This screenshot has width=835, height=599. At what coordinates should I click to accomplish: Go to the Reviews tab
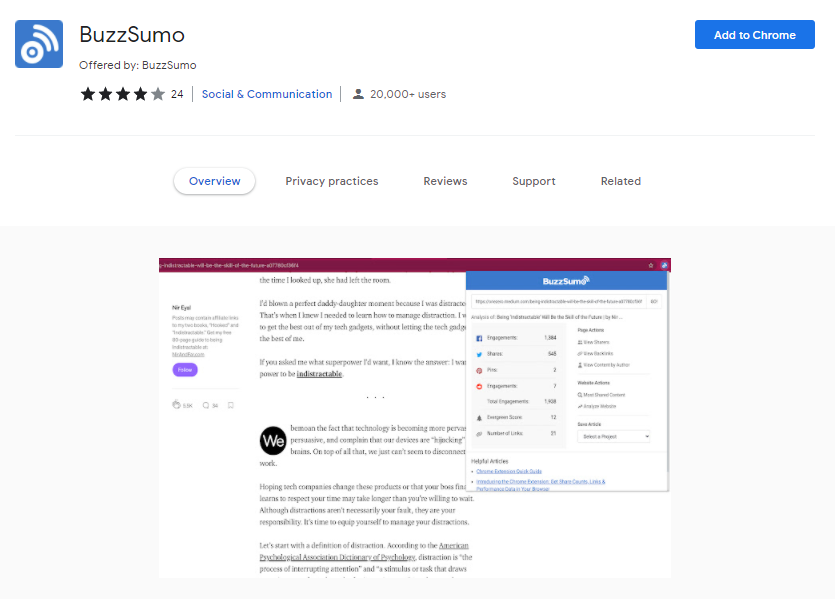tap(445, 181)
